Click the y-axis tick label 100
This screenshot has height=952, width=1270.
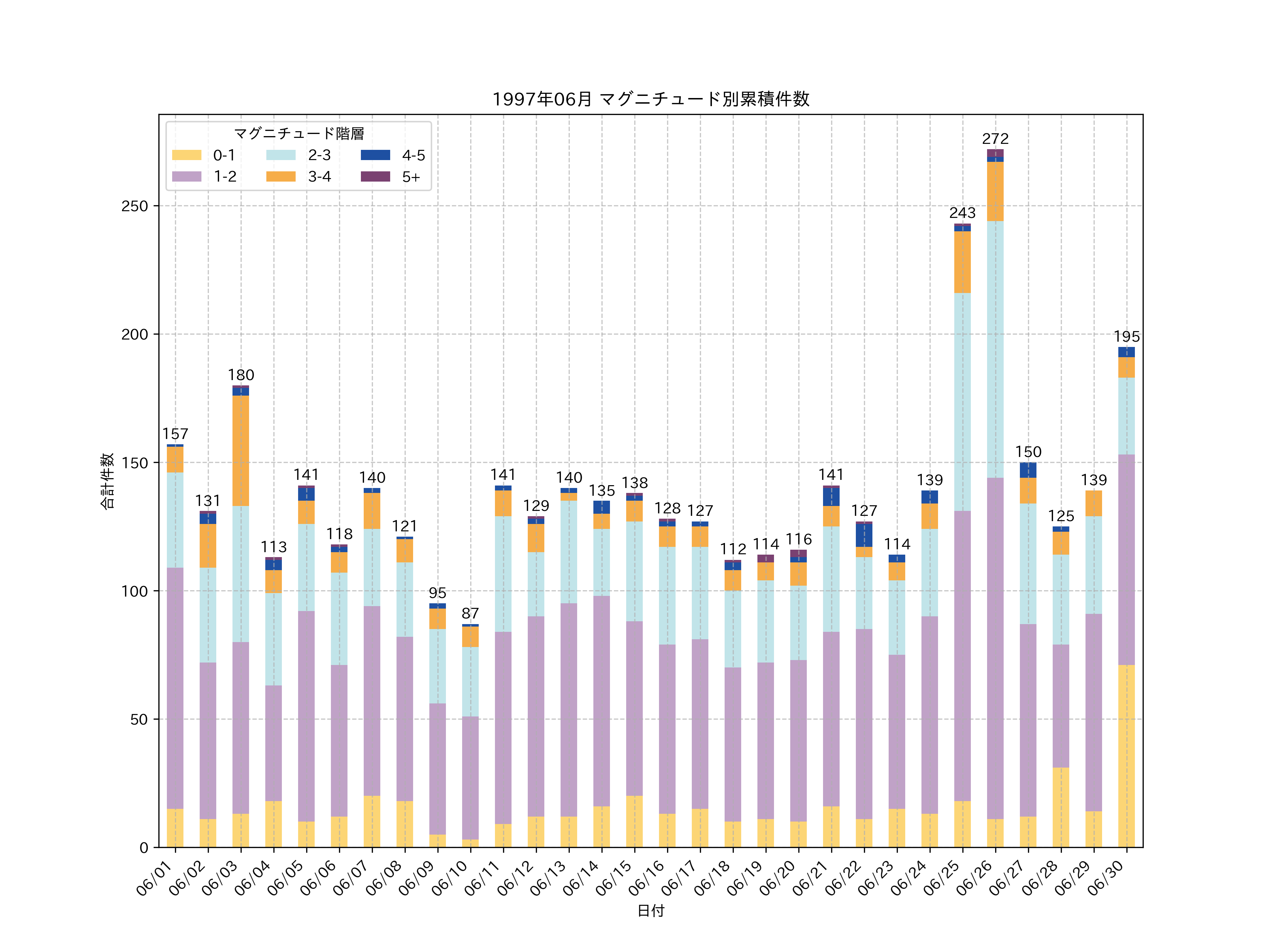[134, 591]
